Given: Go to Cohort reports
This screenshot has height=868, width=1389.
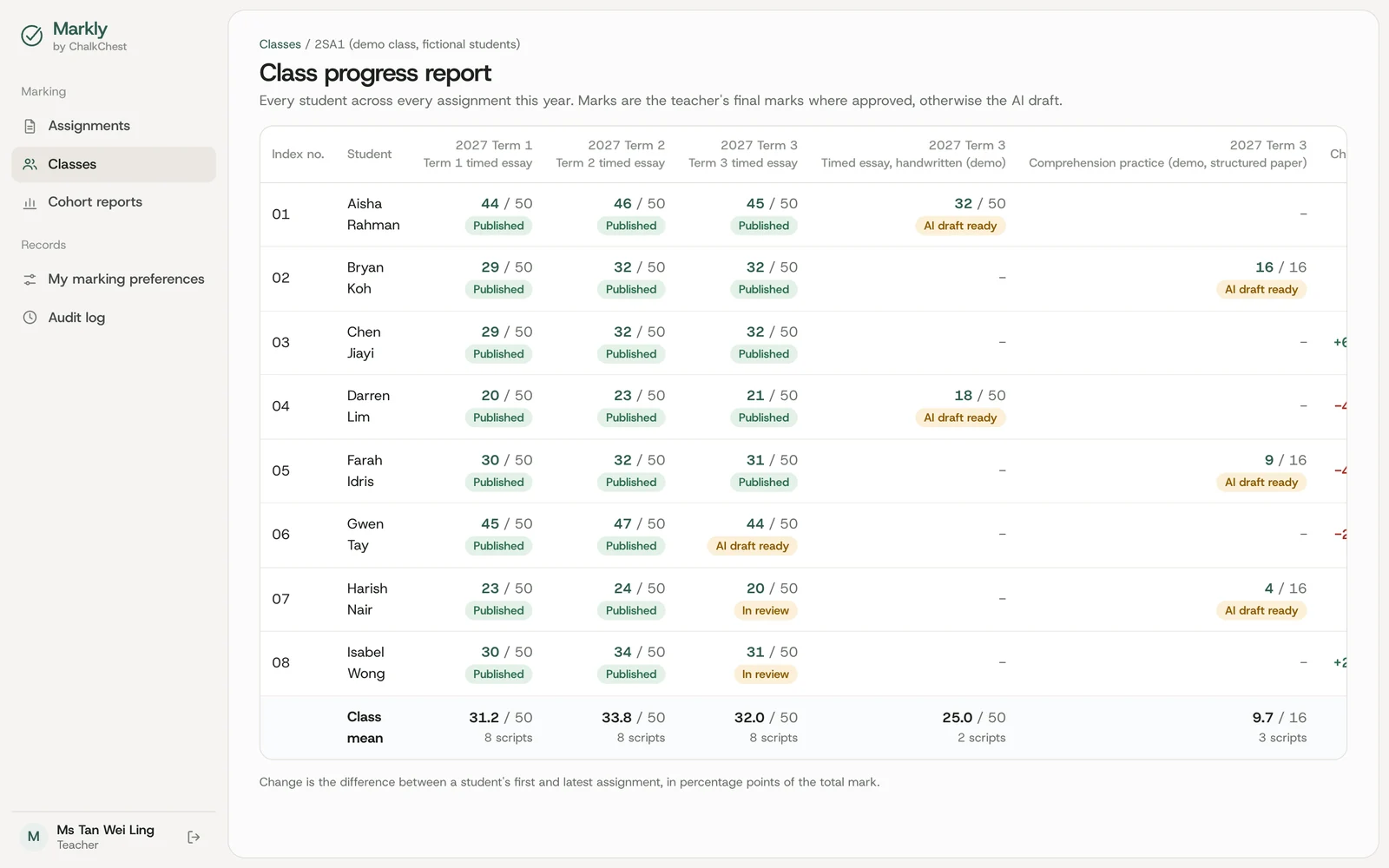Looking at the screenshot, I should click(114, 202).
